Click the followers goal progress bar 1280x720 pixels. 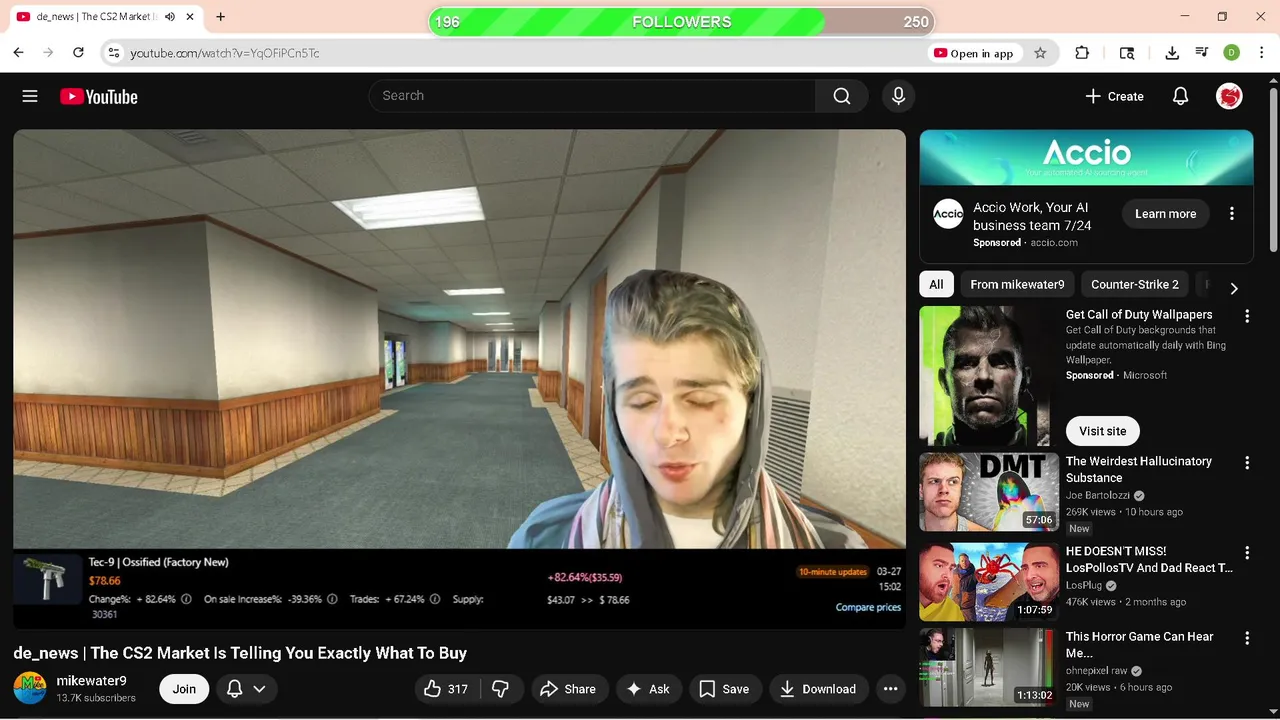click(x=682, y=21)
